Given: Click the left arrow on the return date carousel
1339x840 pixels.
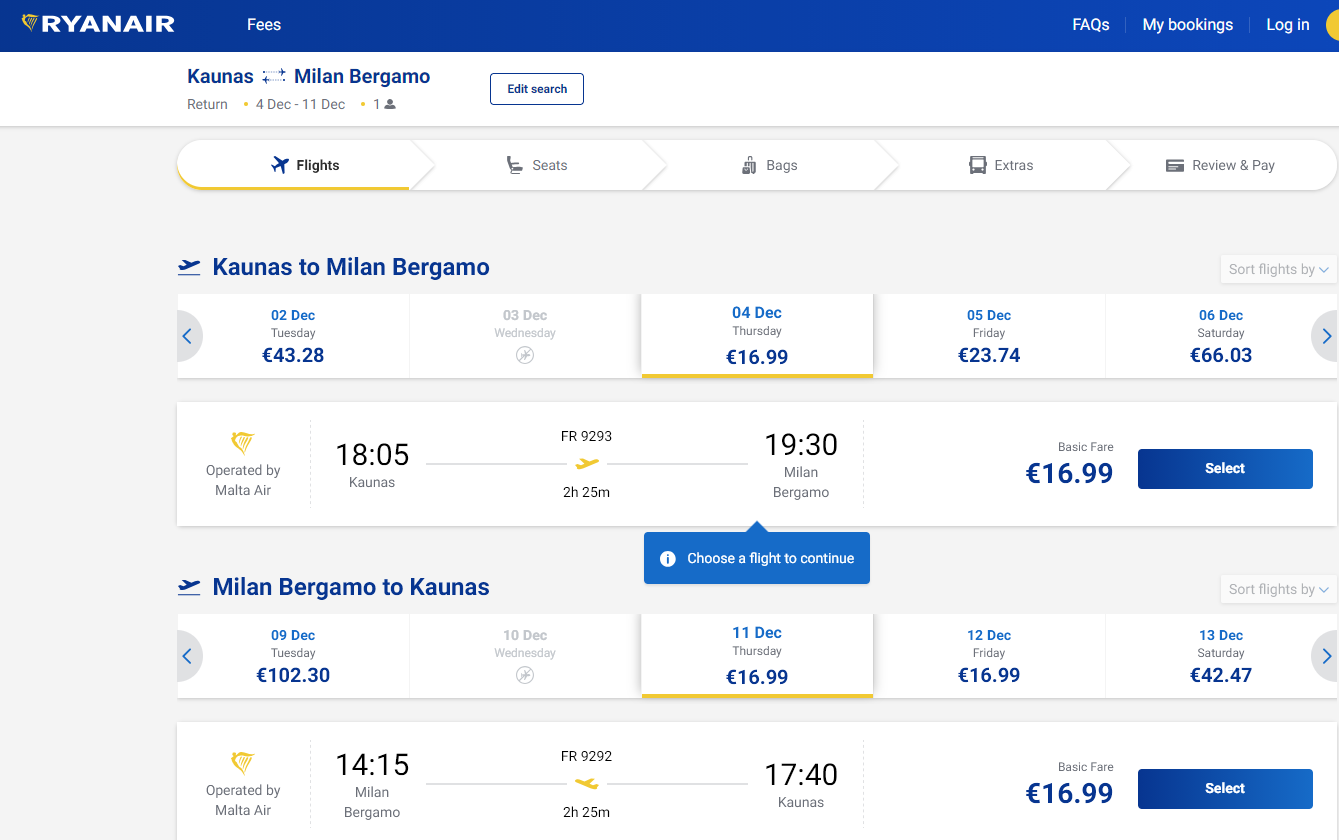Looking at the screenshot, I should [x=188, y=656].
